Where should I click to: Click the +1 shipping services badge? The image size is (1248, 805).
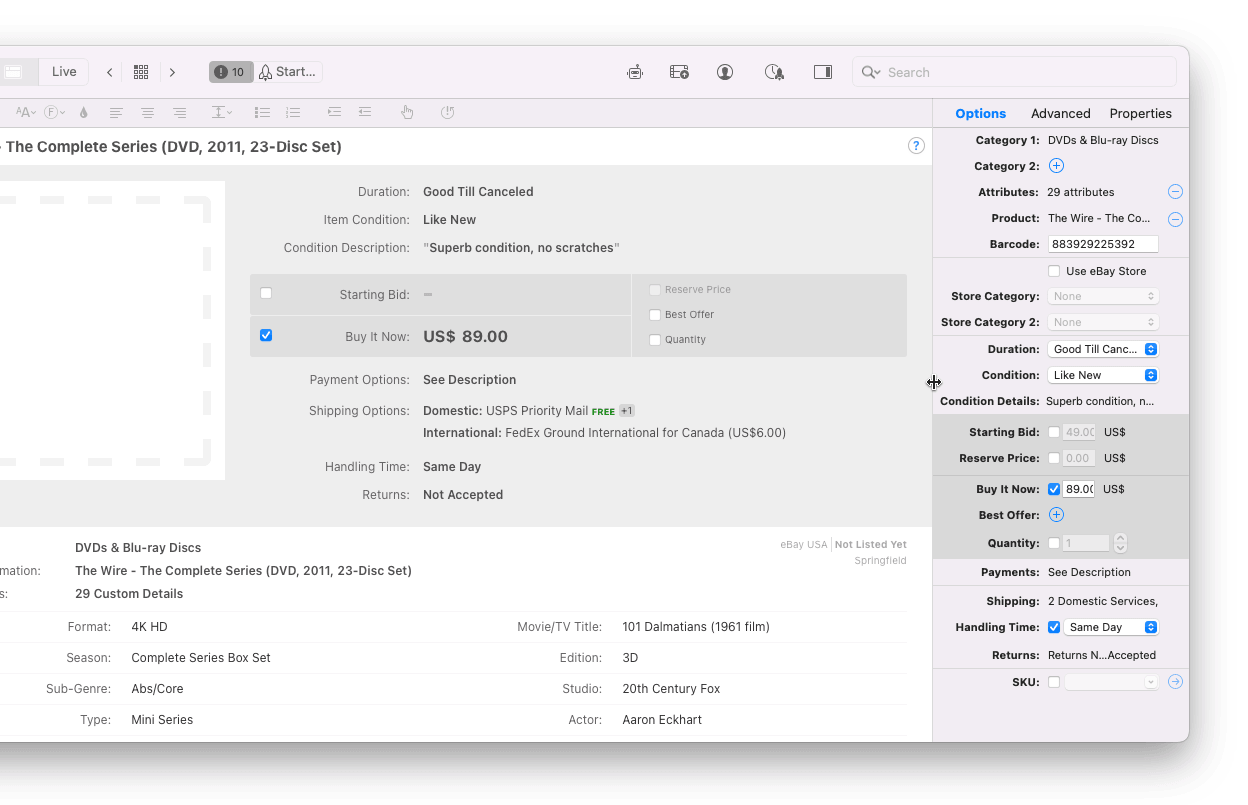tap(627, 411)
